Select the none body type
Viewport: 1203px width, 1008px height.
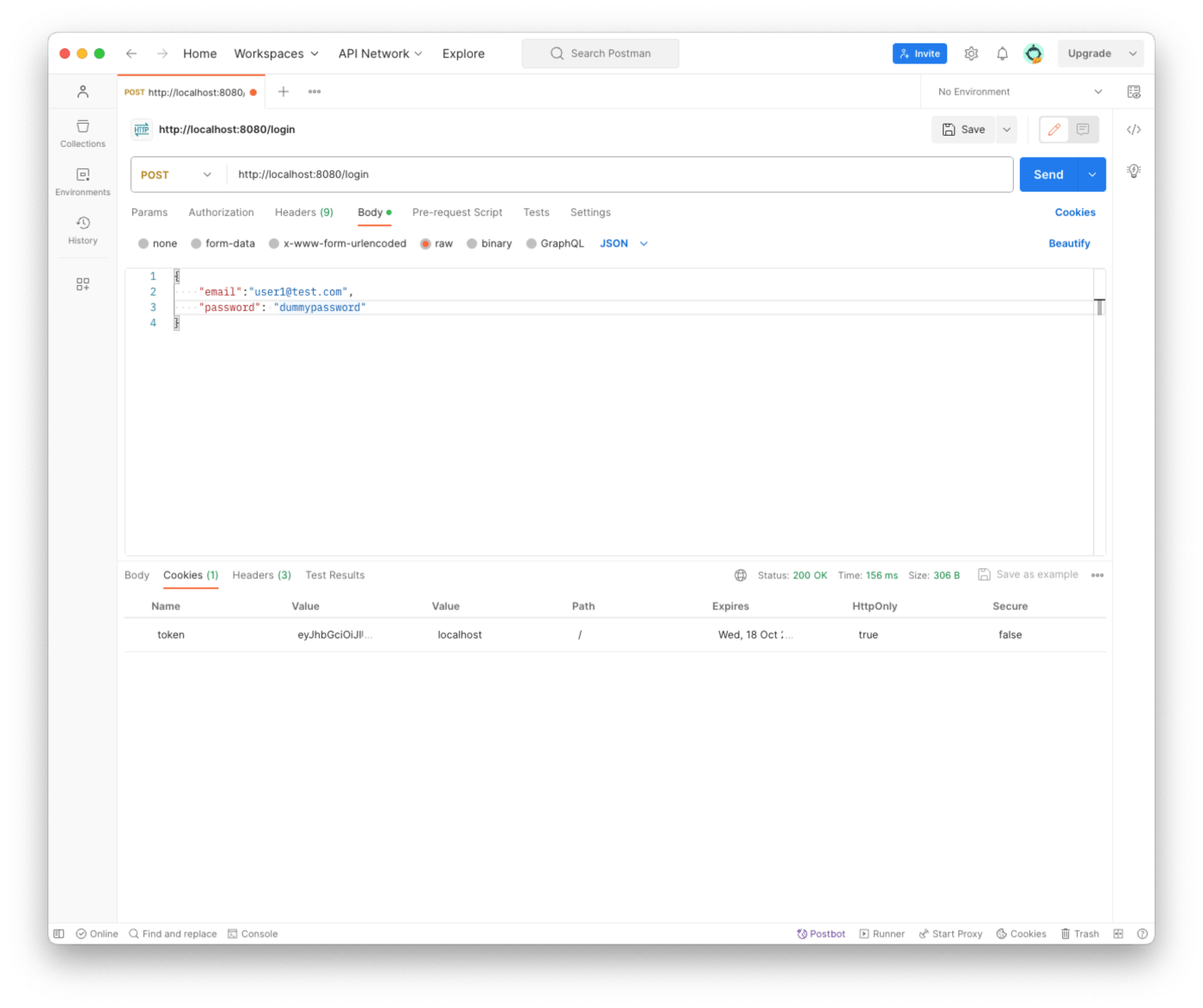point(157,243)
